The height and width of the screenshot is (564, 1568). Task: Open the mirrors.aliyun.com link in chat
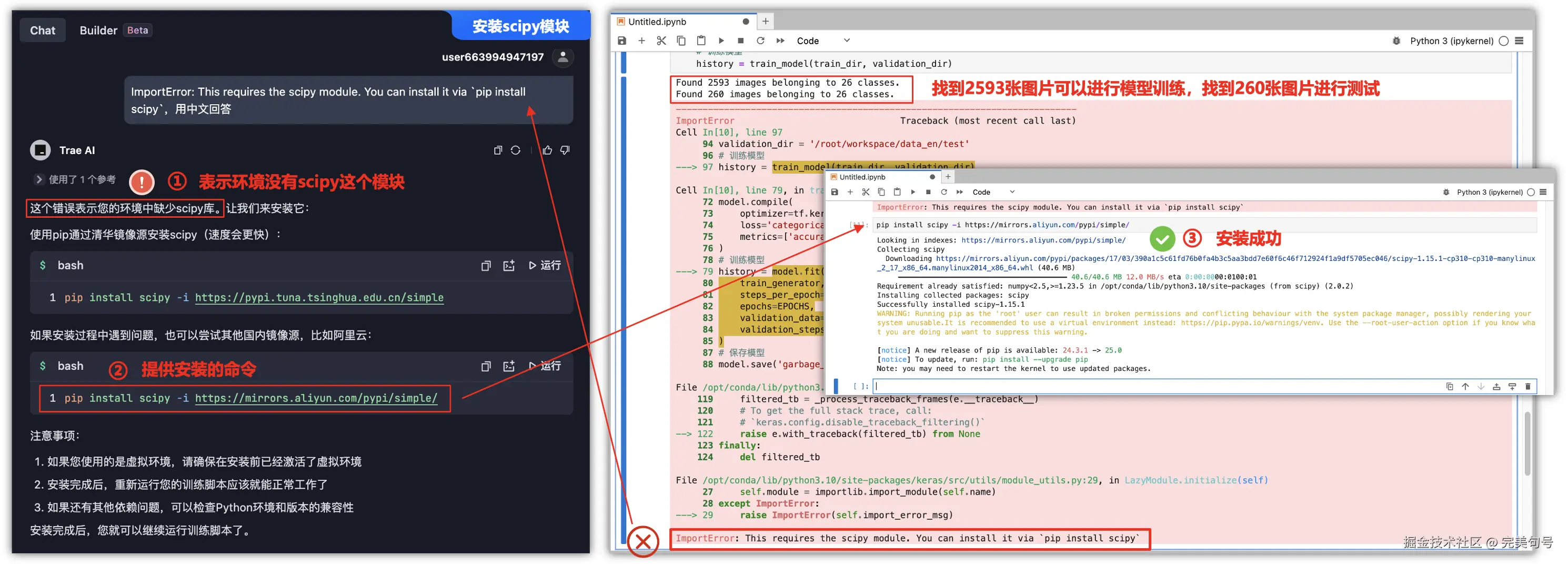tap(316, 398)
